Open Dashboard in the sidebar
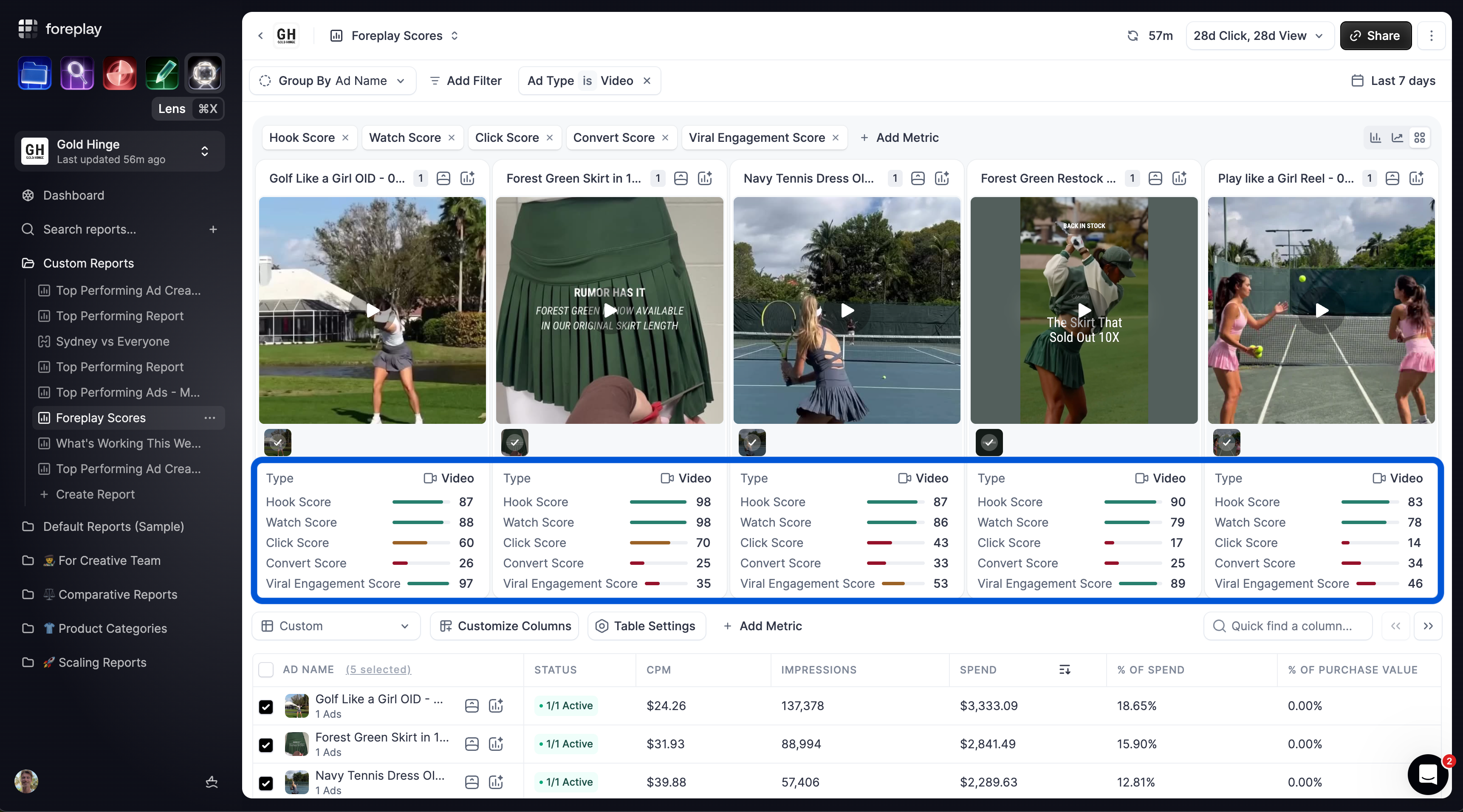This screenshot has width=1463, height=812. pos(74,195)
